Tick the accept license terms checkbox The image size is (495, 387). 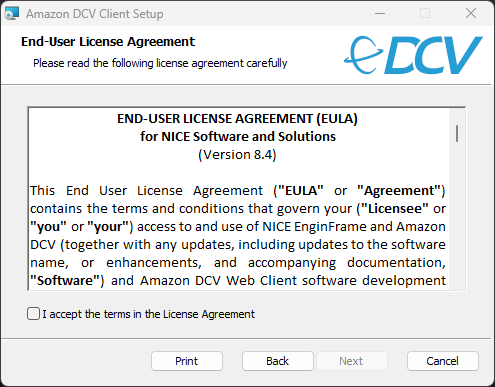point(33,314)
